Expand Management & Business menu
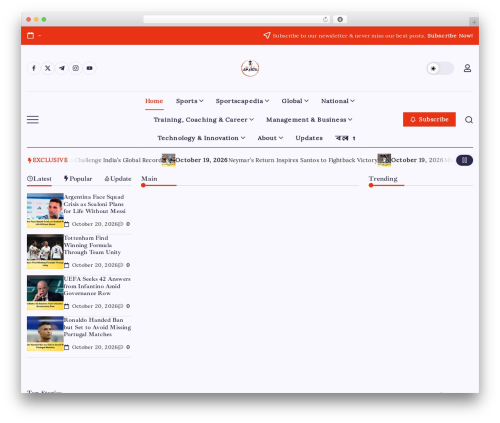Viewport: 500px width, 423px height. click(x=309, y=120)
